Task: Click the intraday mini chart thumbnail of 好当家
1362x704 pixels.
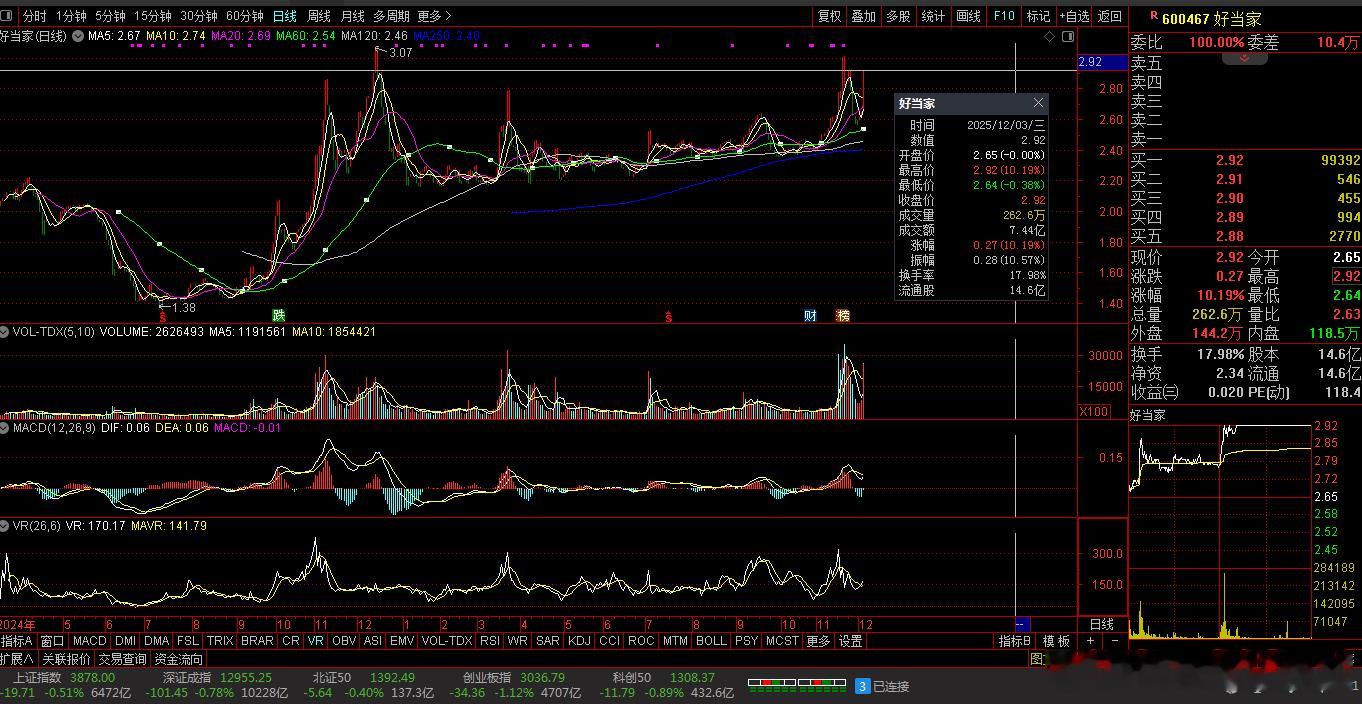Action: point(1220,531)
